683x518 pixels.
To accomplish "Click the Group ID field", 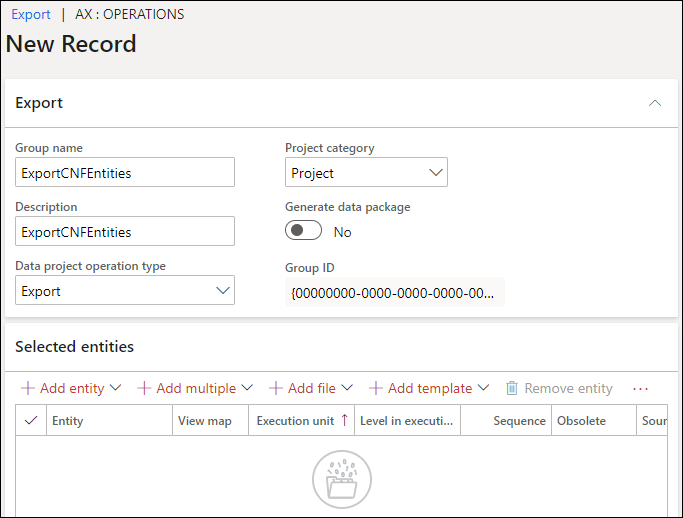I will coord(394,292).
